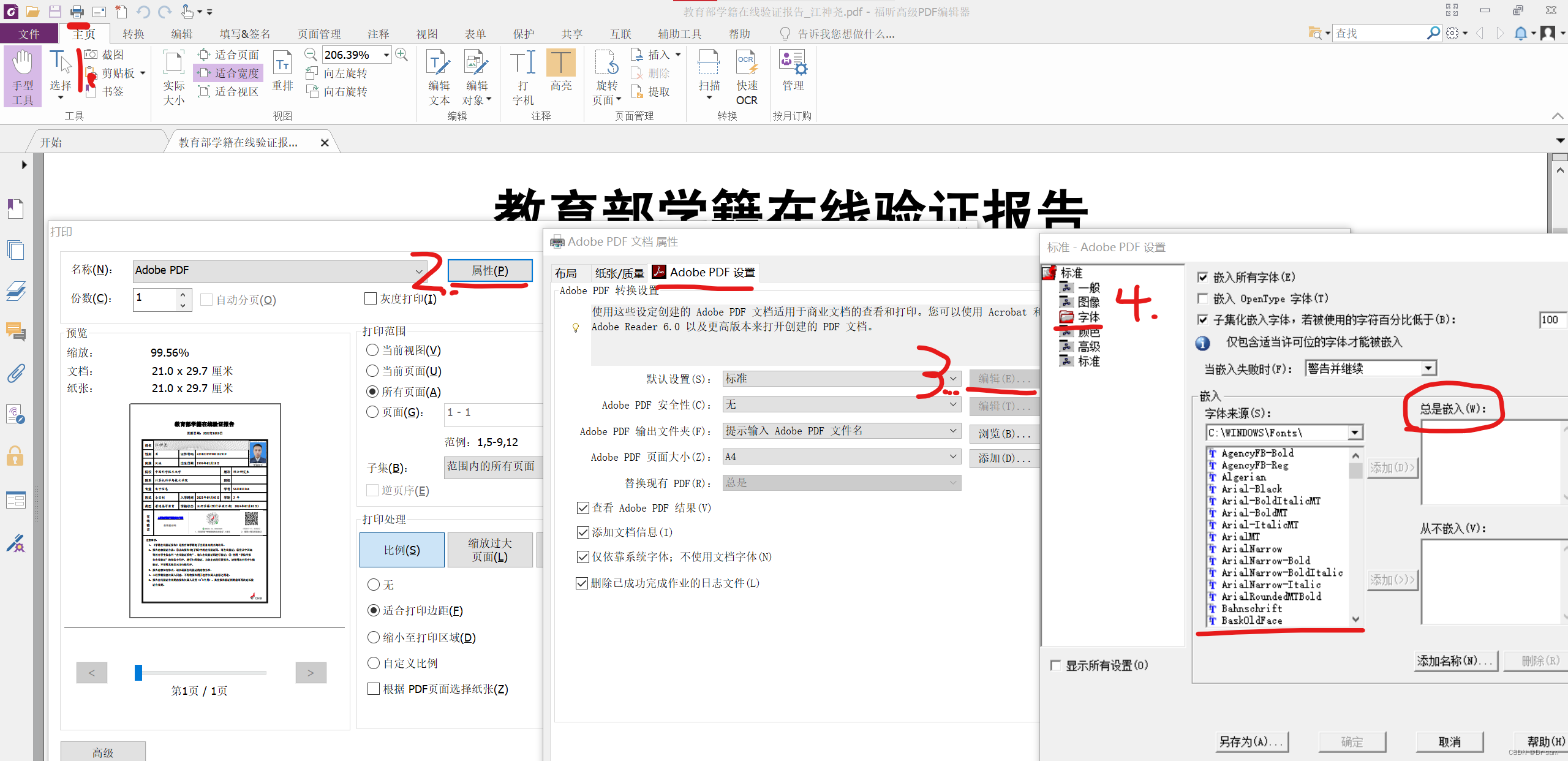
Task: Open the security lock panel in sidebar
Action: pyautogui.click(x=16, y=456)
